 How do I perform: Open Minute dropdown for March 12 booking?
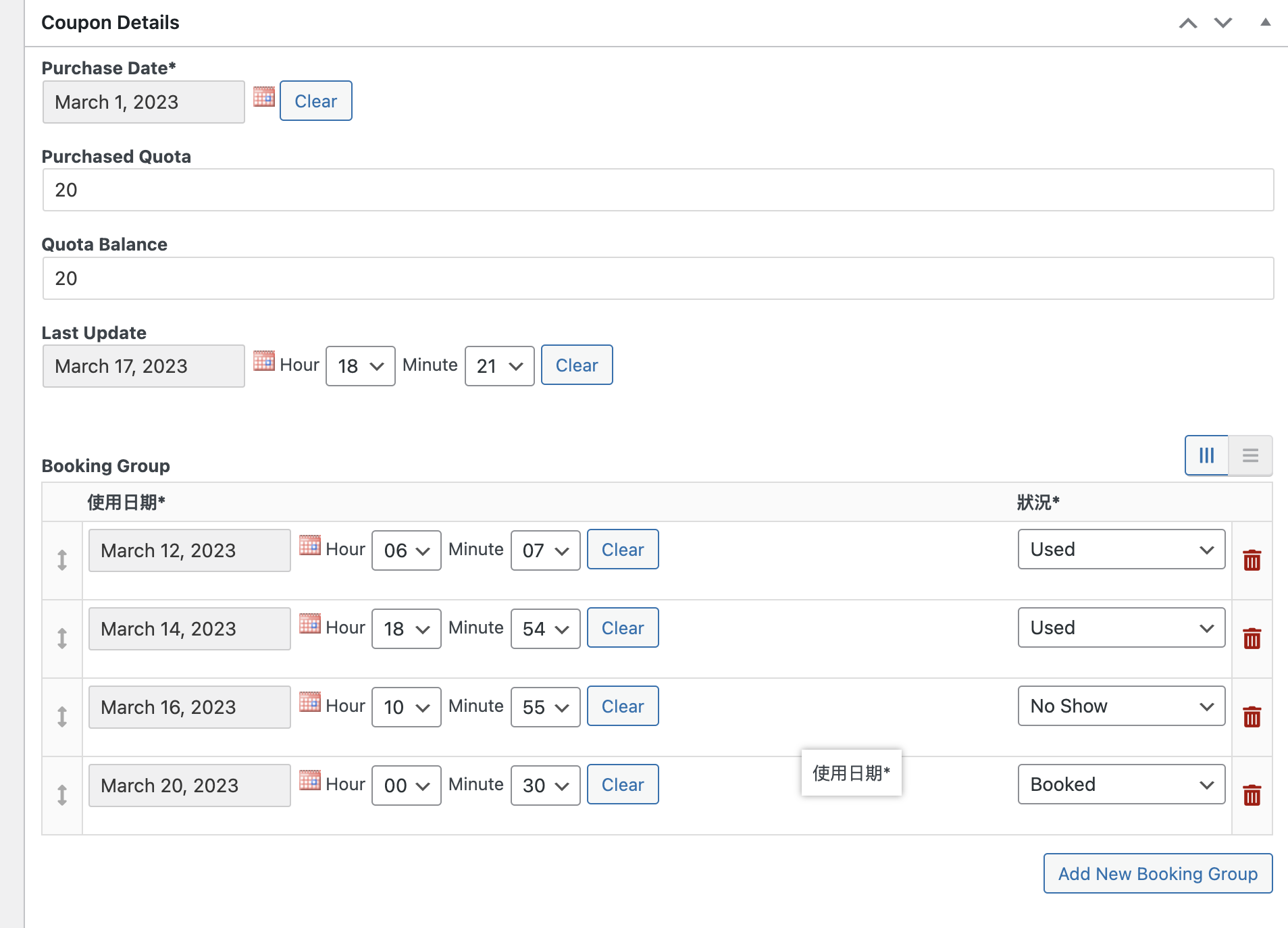546,550
